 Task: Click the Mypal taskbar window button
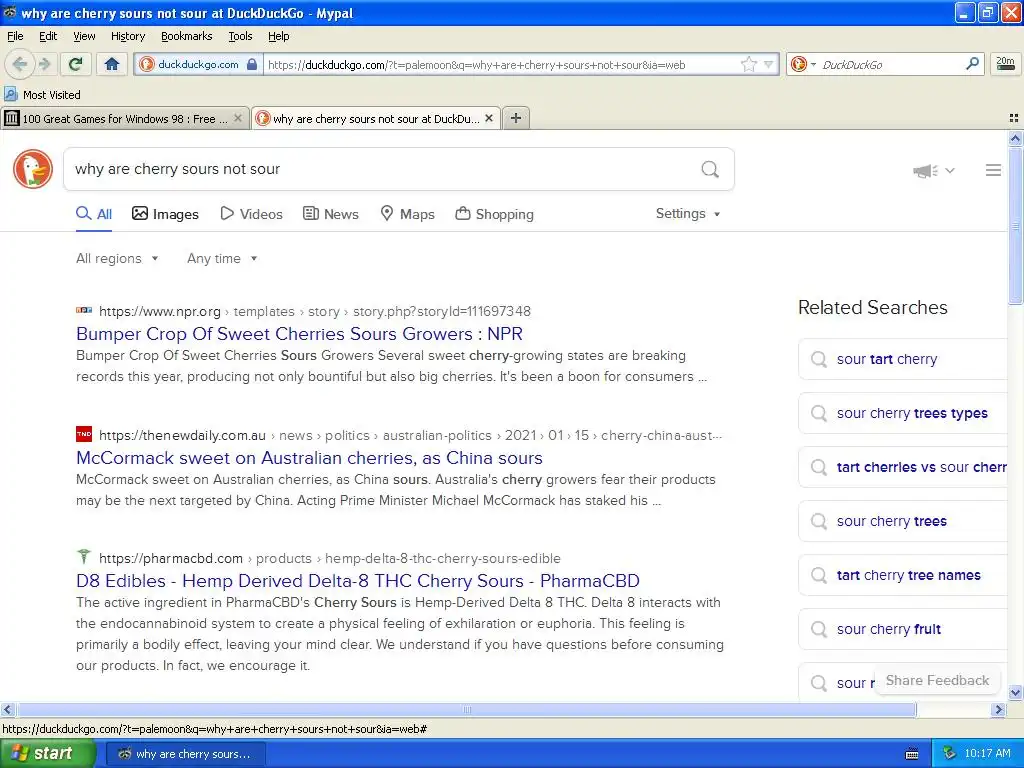[x=186, y=754]
